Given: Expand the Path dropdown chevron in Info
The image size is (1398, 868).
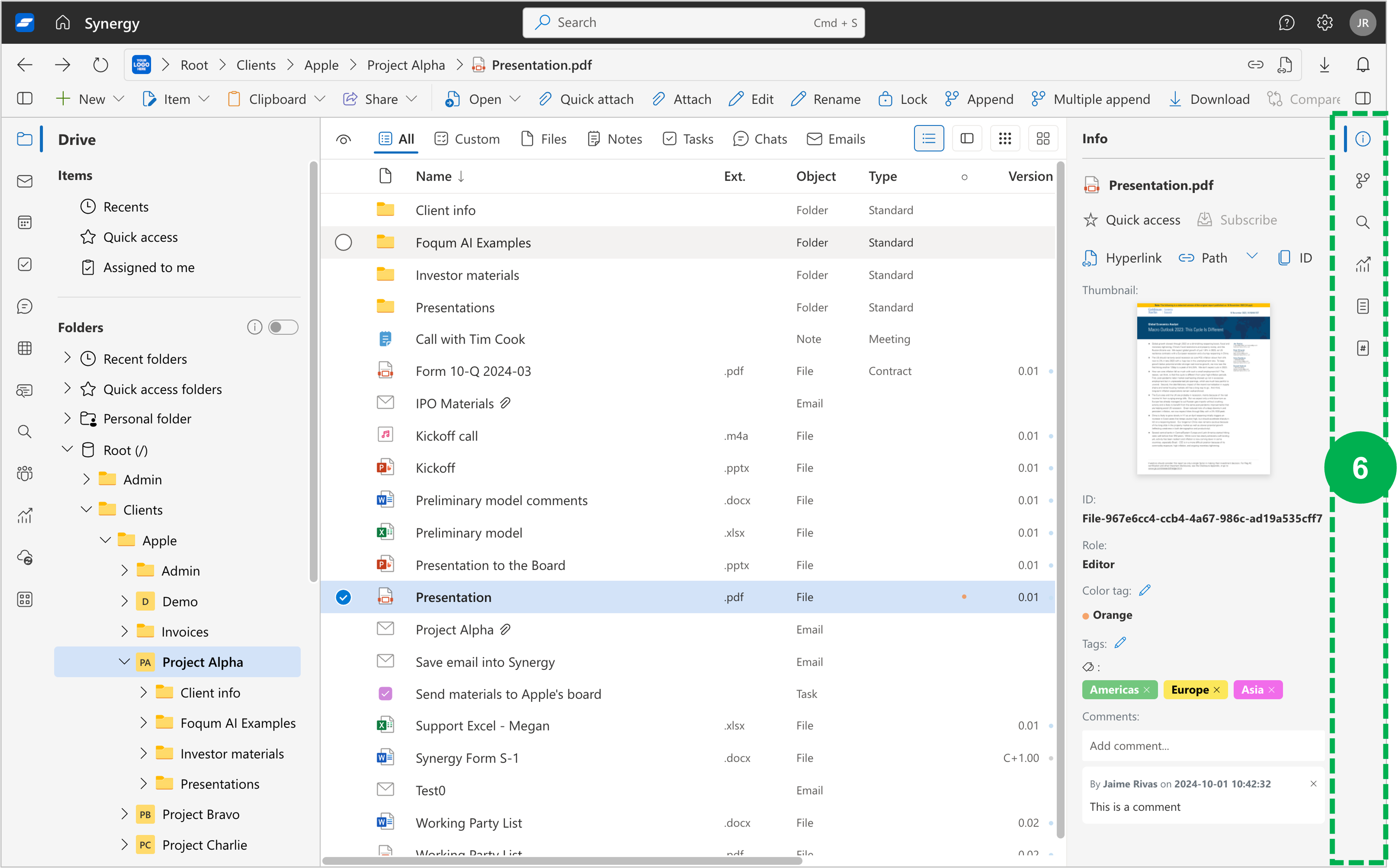Looking at the screenshot, I should pyautogui.click(x=1252, y=256).
